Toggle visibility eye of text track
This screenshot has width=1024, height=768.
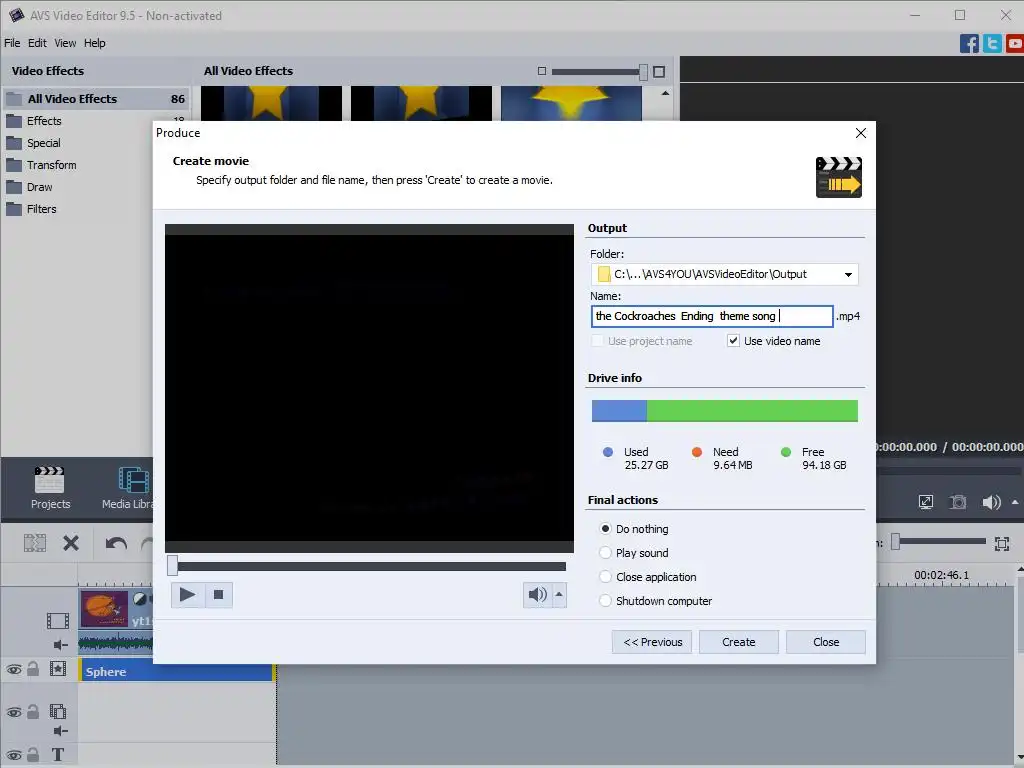point(14,756)
